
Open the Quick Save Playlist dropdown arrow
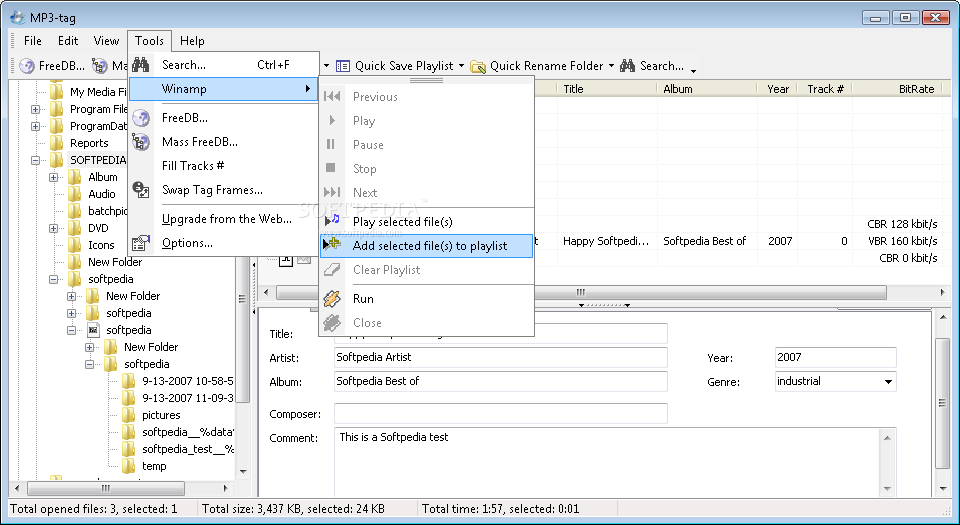(x=462, y=66)
